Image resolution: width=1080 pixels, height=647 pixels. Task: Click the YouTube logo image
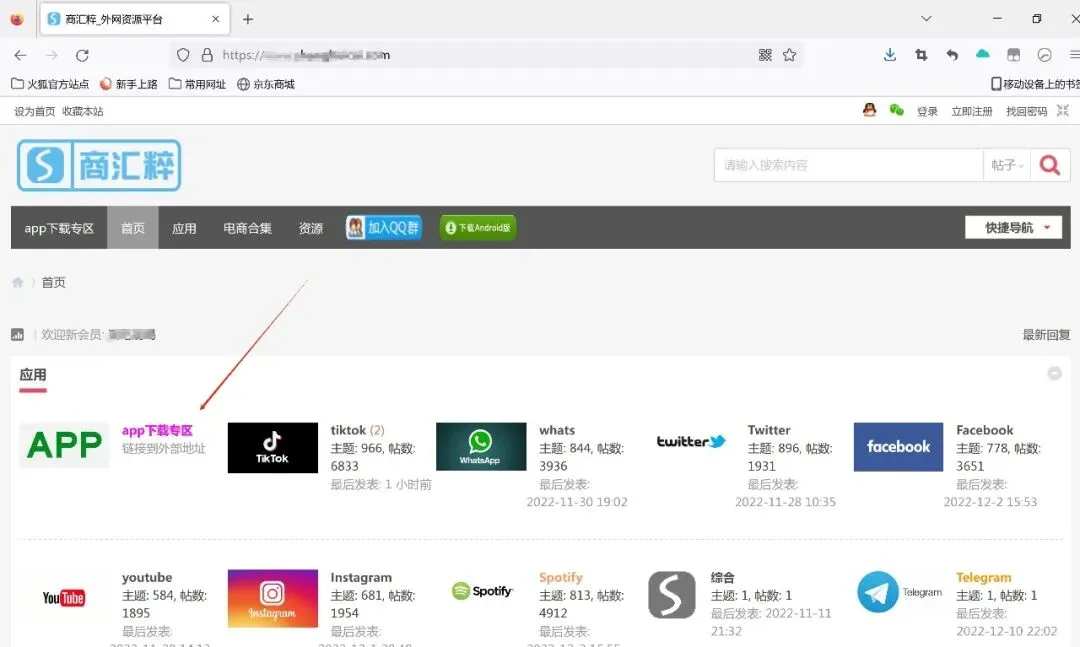(63, 597)
